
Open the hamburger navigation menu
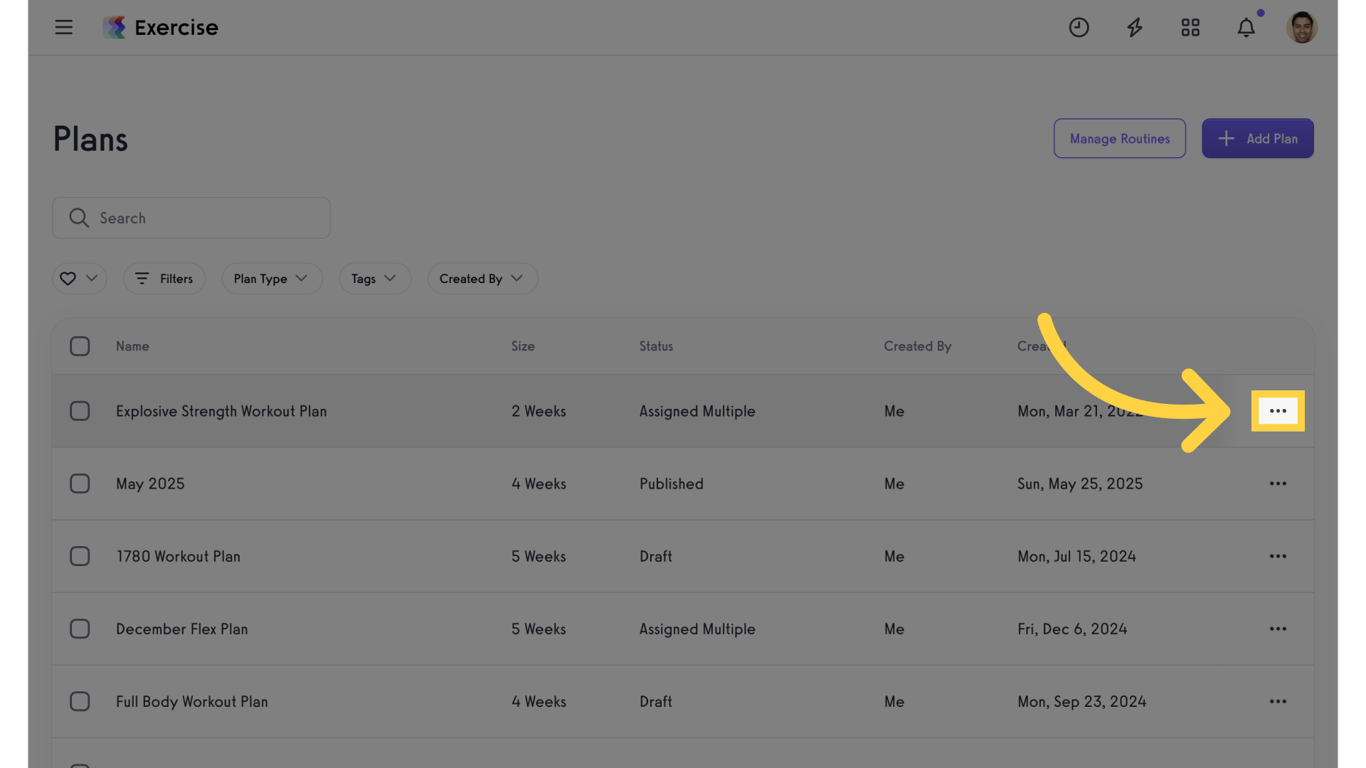[64, 27]
